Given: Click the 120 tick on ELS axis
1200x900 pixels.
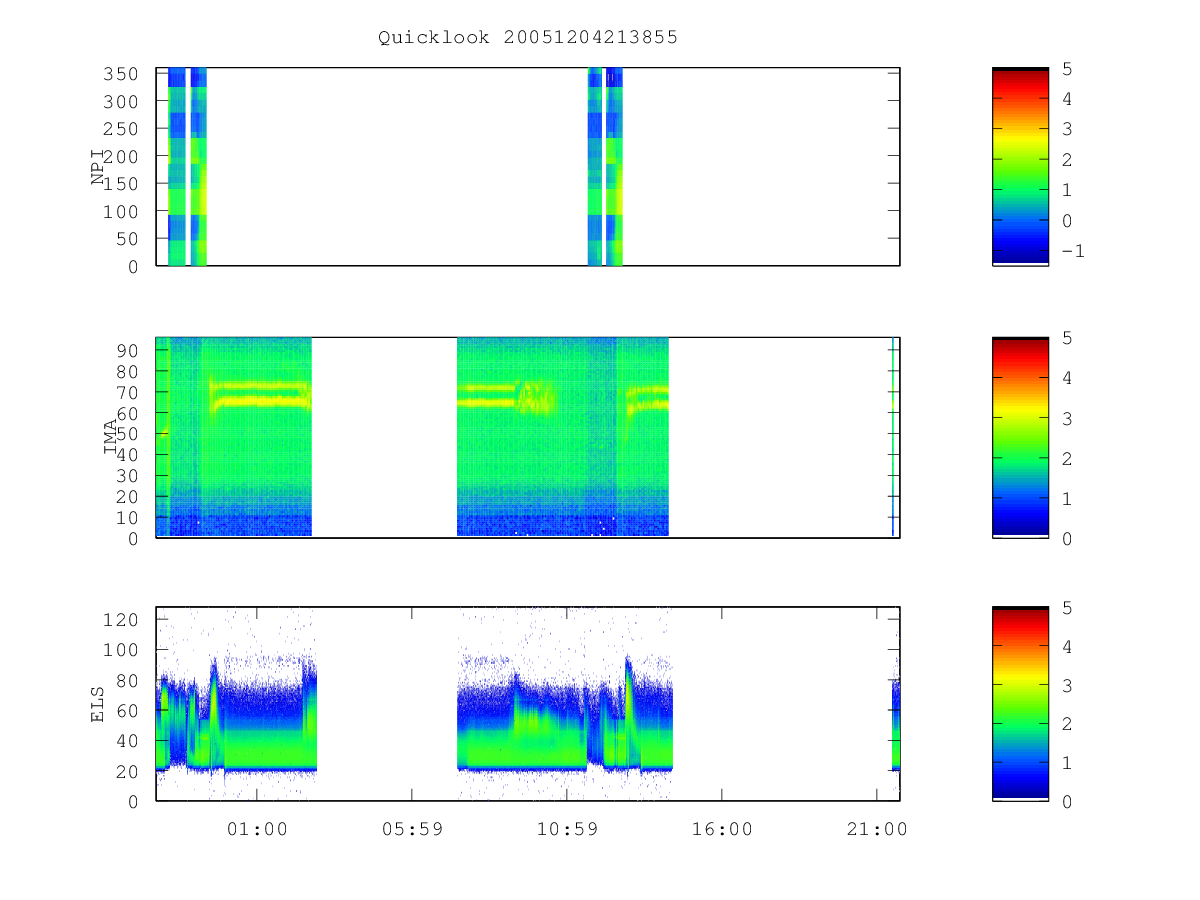Looking at the screenshot, I should 120,620.
